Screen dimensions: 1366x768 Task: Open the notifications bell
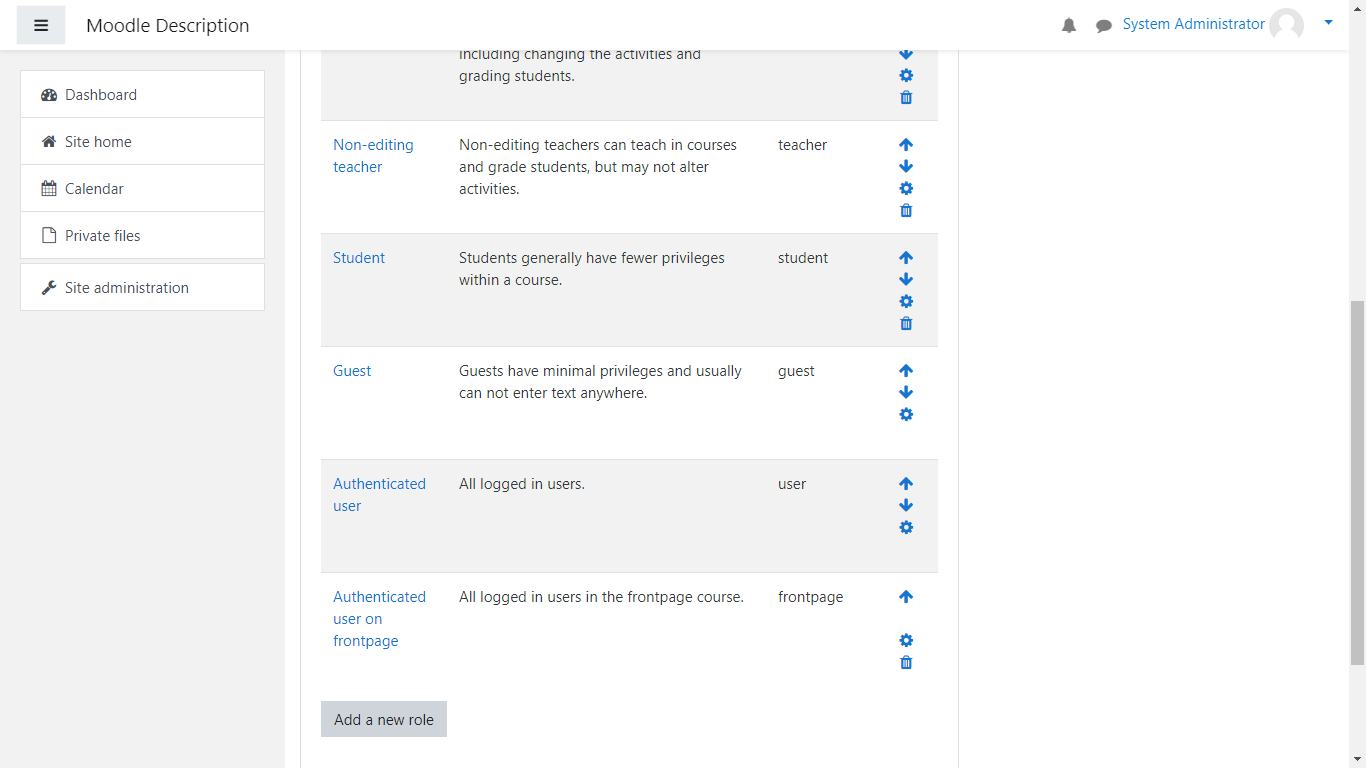[1069, 26]
